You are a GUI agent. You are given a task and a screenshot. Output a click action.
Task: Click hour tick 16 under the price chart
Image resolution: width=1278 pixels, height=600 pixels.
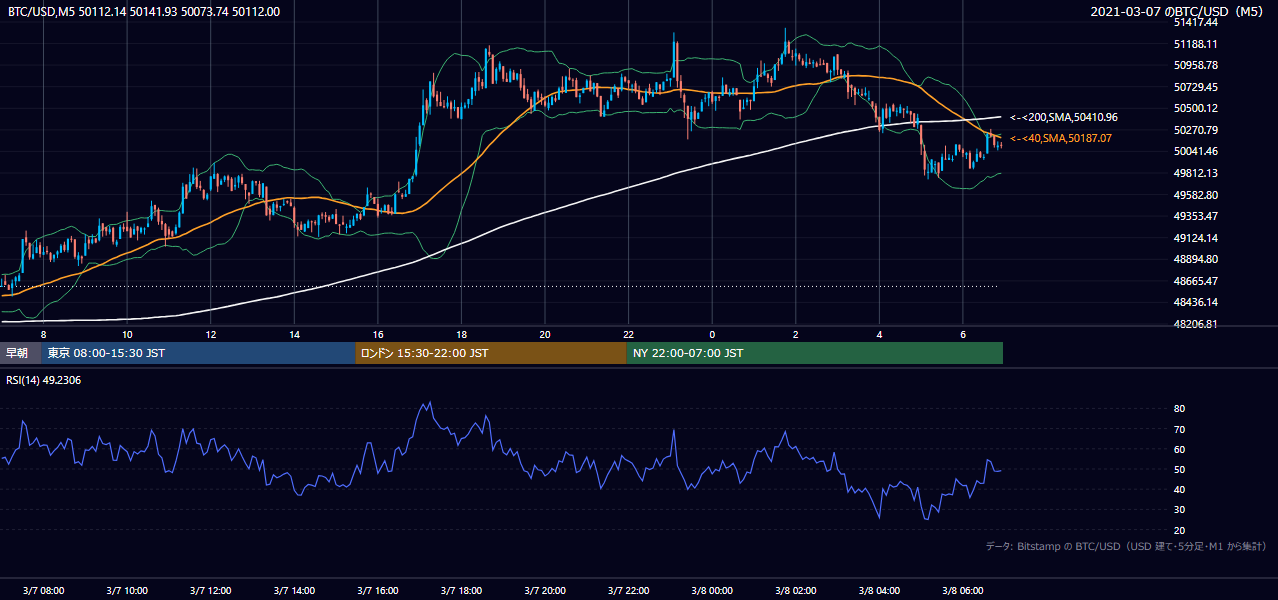378,334
